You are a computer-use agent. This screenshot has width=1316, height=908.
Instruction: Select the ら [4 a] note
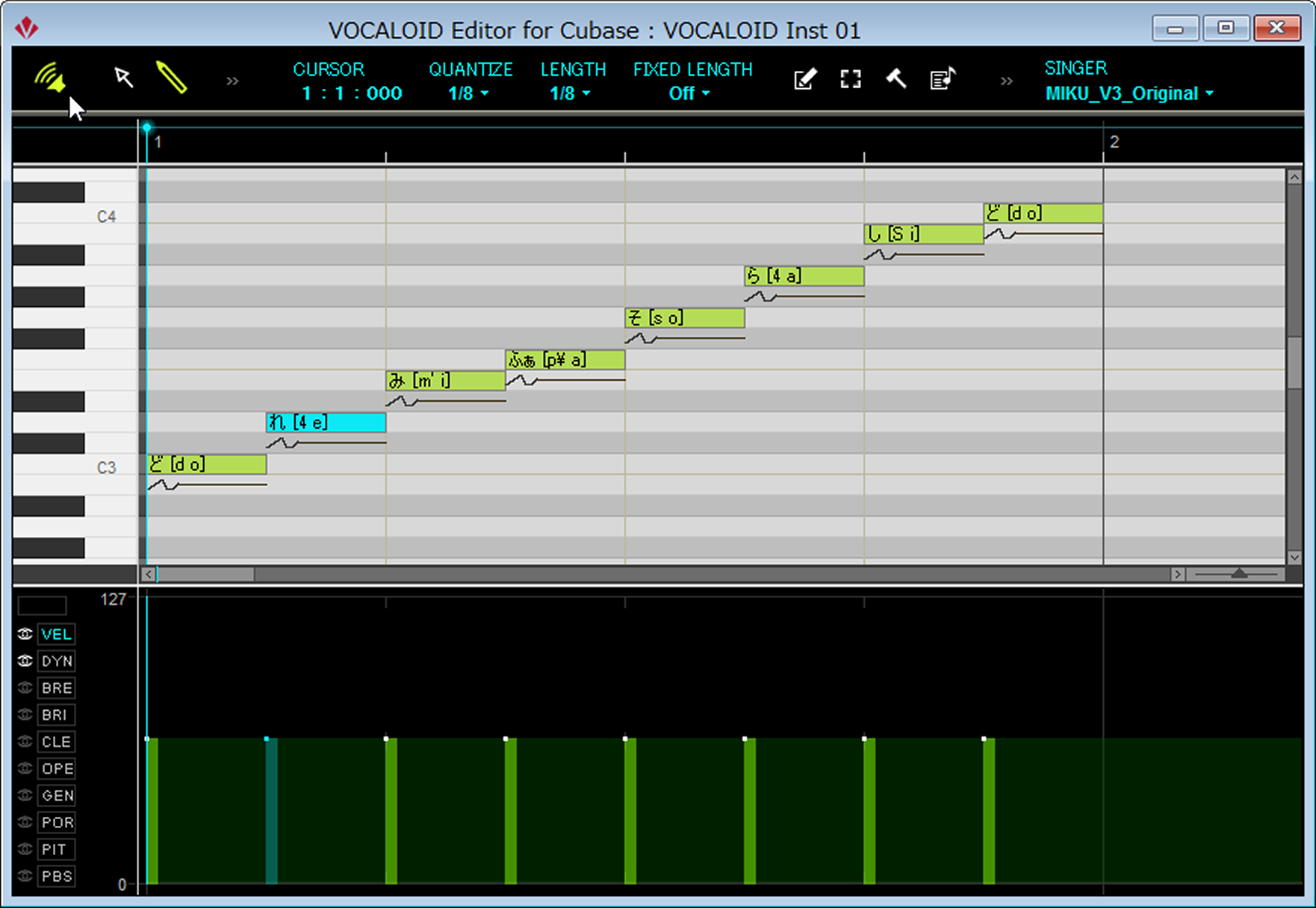pos(804,276)
